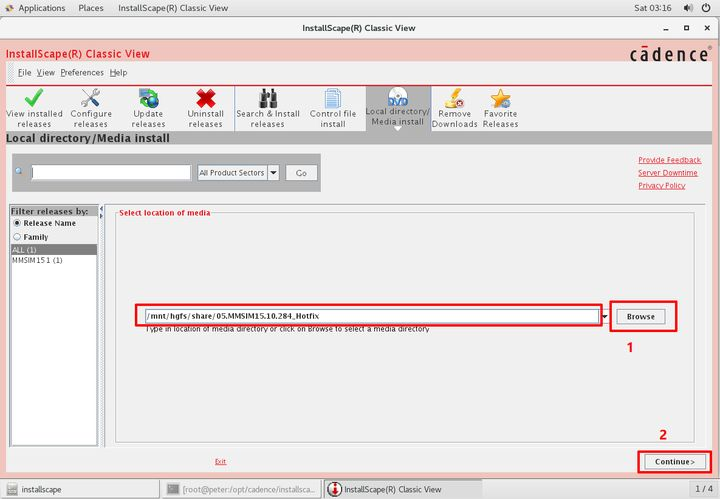The width and height of the screenshot is (720, 499).
Task: Select Release Name filter radio
Action: click(x=17, y=223)
